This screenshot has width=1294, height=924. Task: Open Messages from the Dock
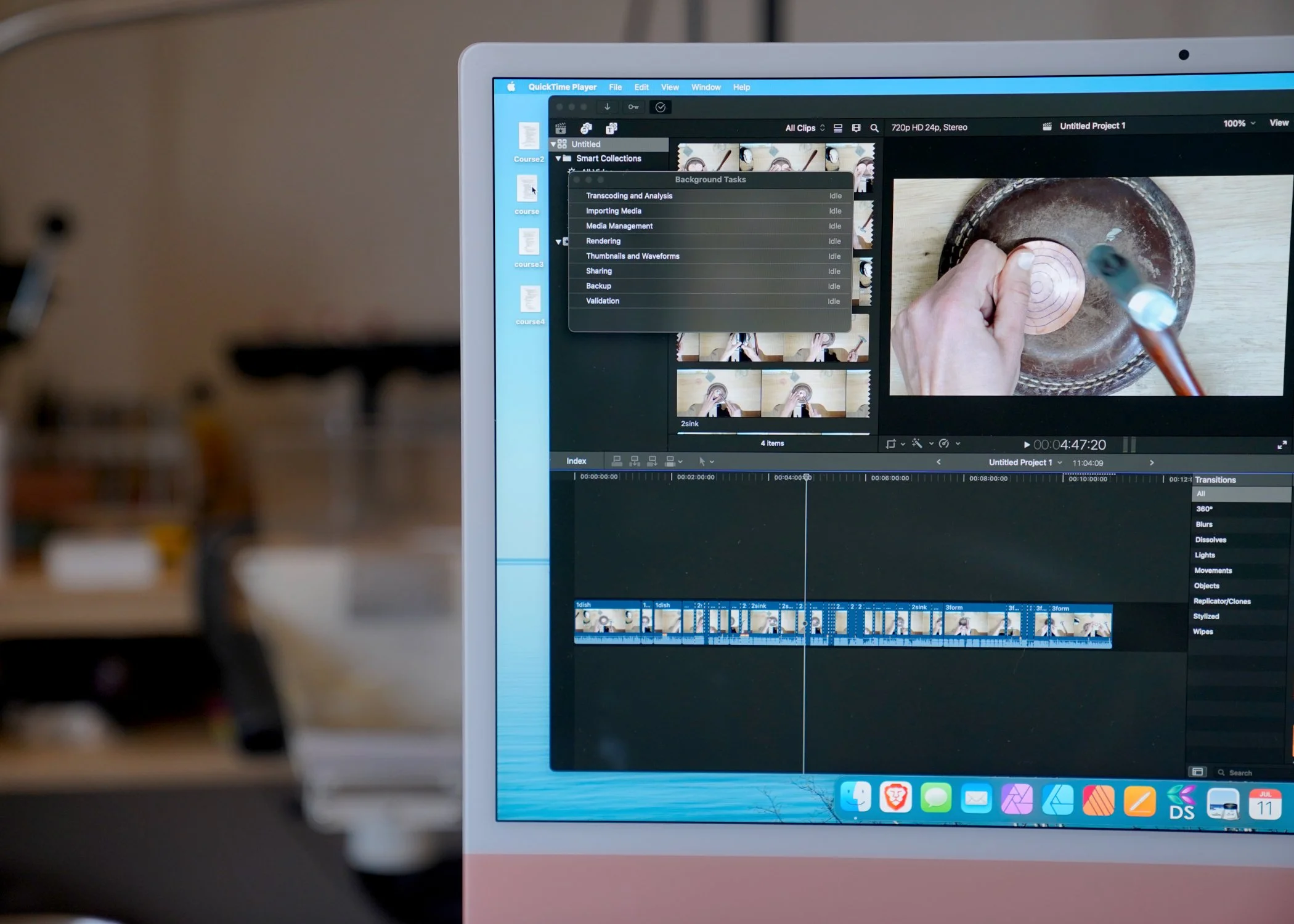(x=935, y=798)
